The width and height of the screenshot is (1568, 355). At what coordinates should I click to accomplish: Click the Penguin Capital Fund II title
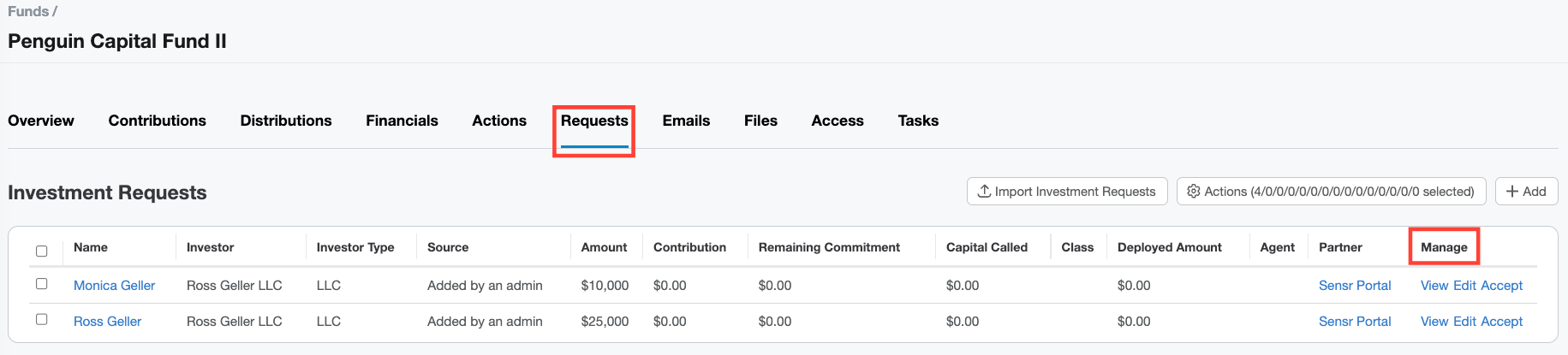click(x=117, y=41)
